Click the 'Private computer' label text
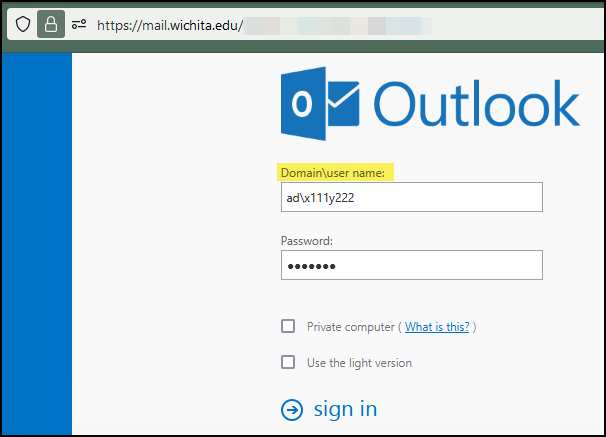Image resolution: width=606 pixels, height=437 pixels. pyautogui.click(x=351, y=327)
